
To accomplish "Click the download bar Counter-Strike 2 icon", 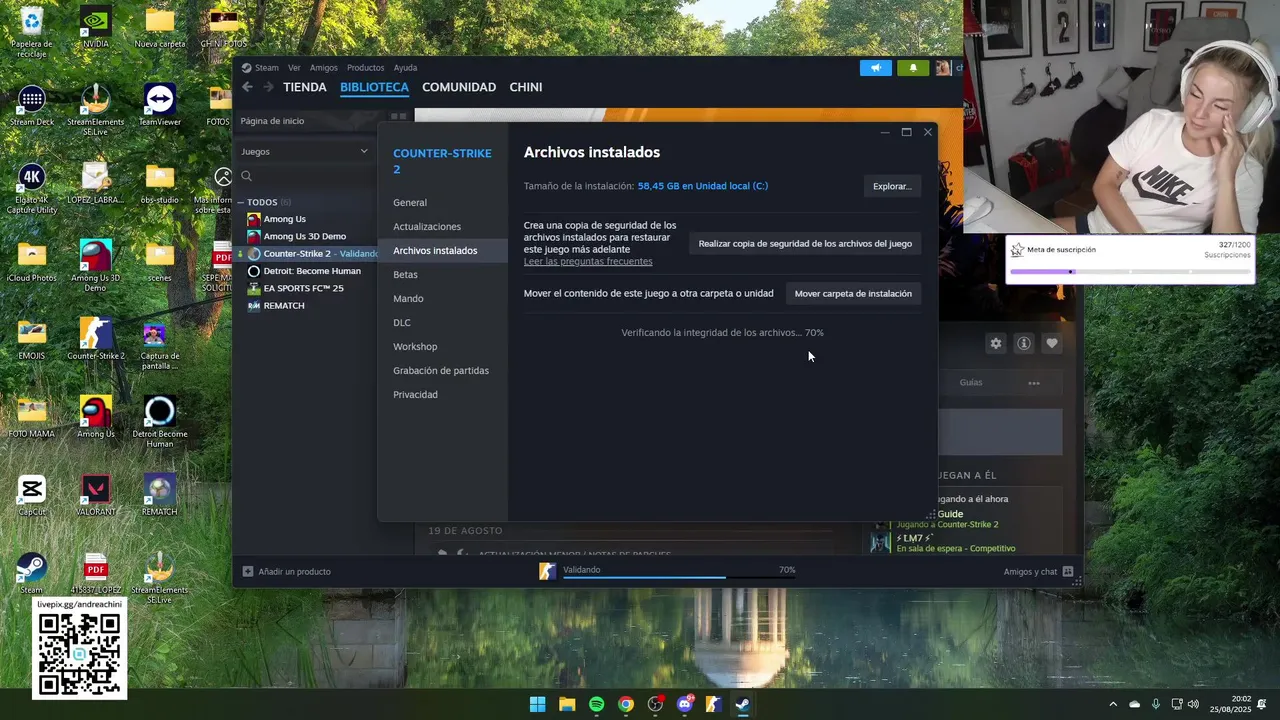I will (547, 571).
